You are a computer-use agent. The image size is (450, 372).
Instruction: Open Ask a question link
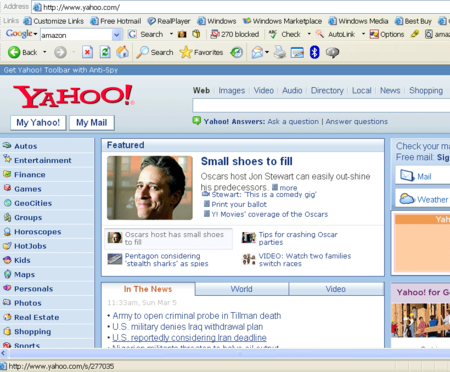coord(293,121)
